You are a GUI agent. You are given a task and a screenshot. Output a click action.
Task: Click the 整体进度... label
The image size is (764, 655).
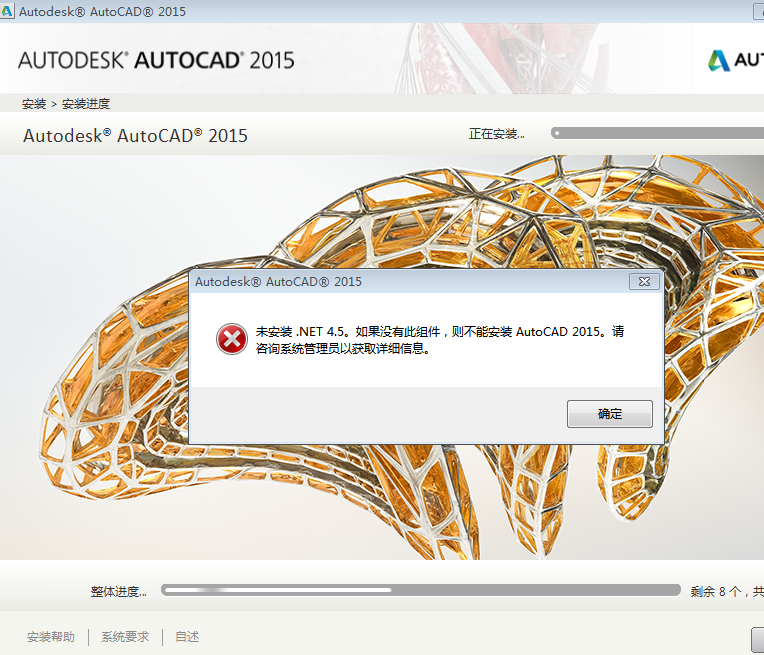click(118, 592)
